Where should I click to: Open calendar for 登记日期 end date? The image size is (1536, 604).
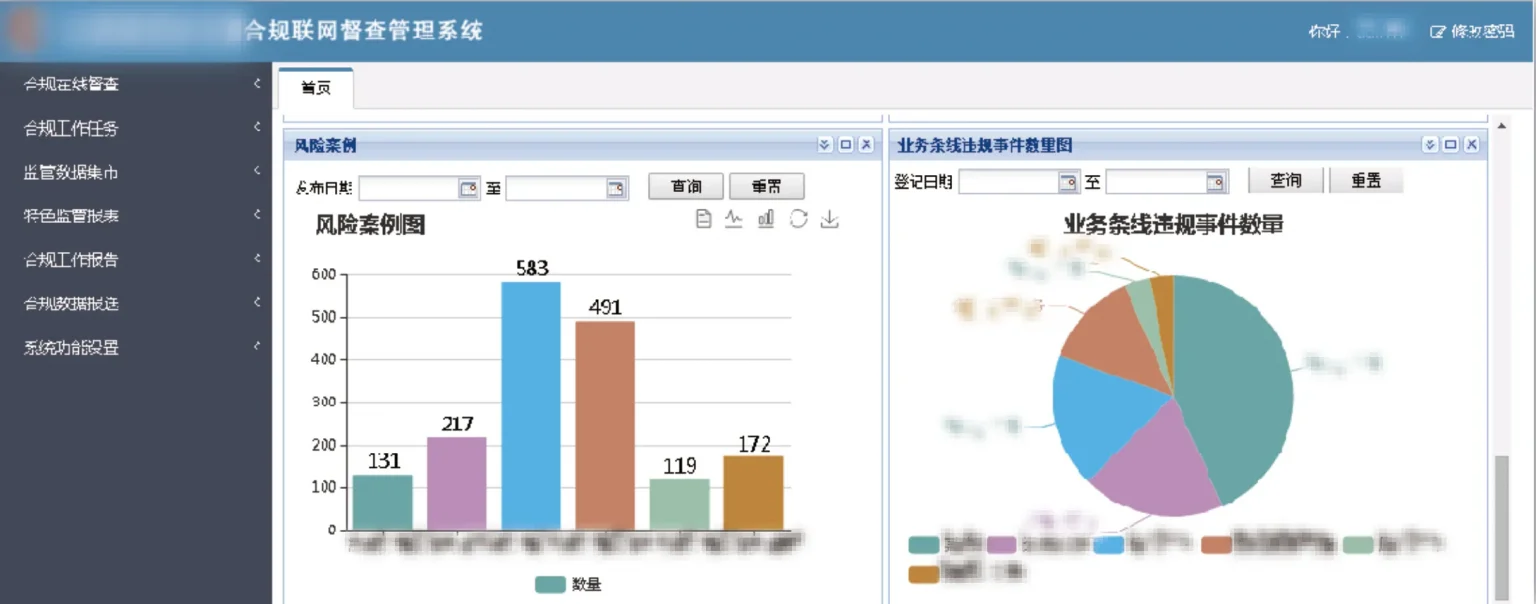(x=1215, y=182)
